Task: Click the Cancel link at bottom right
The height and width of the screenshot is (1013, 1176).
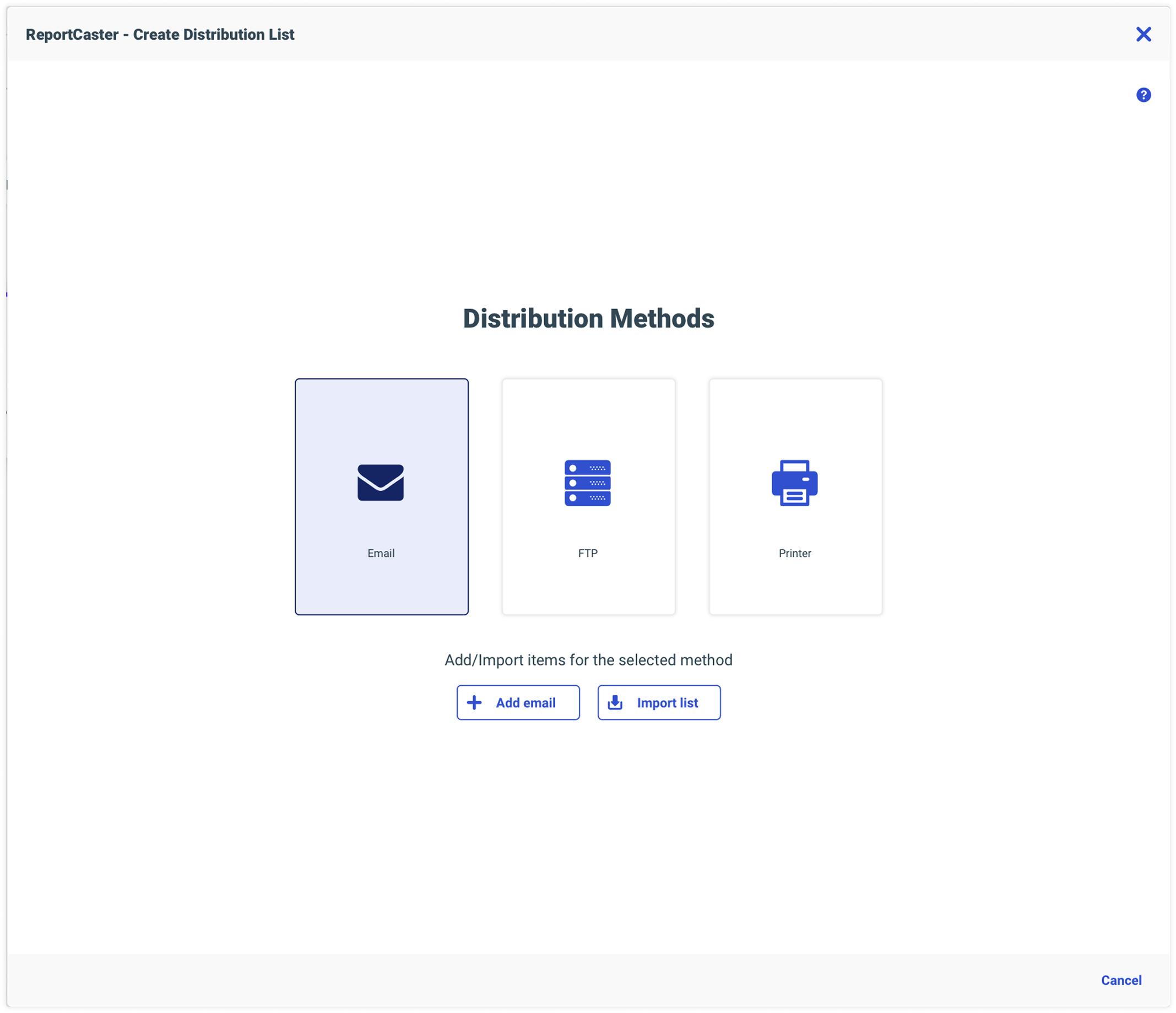Action: point(1121,980)
